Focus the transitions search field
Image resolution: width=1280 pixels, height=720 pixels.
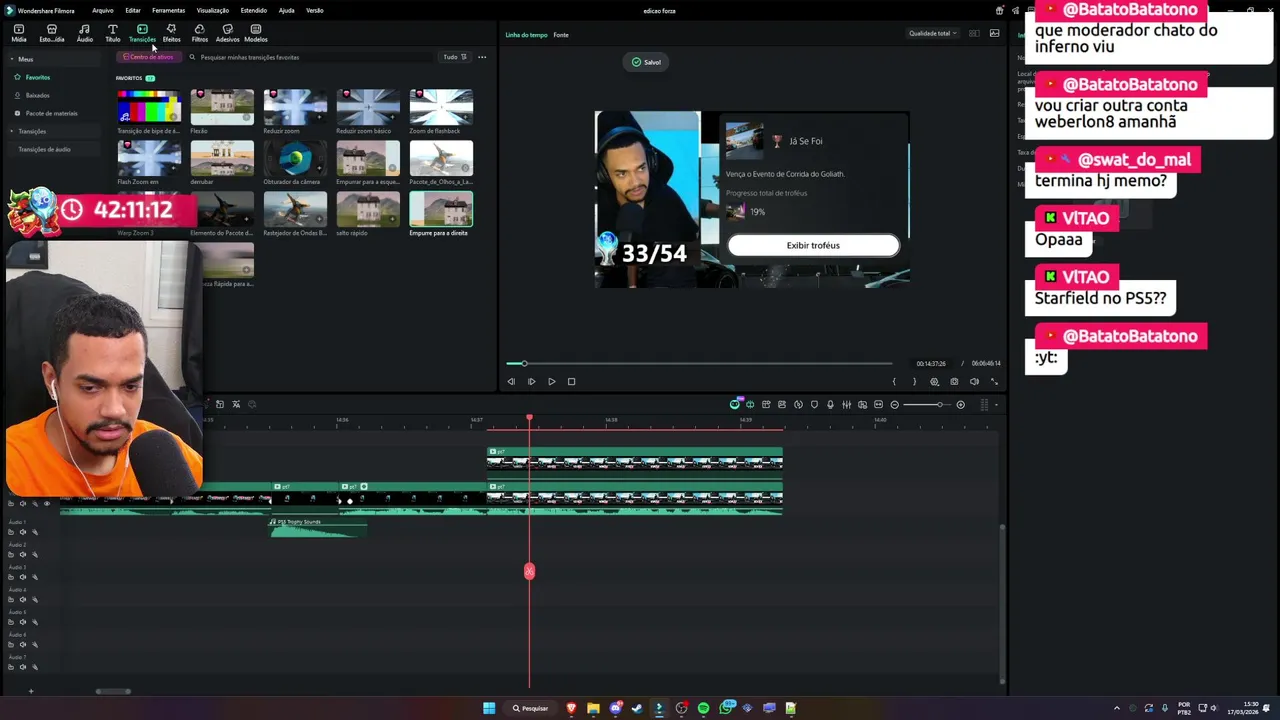click(x=310, y=57)
